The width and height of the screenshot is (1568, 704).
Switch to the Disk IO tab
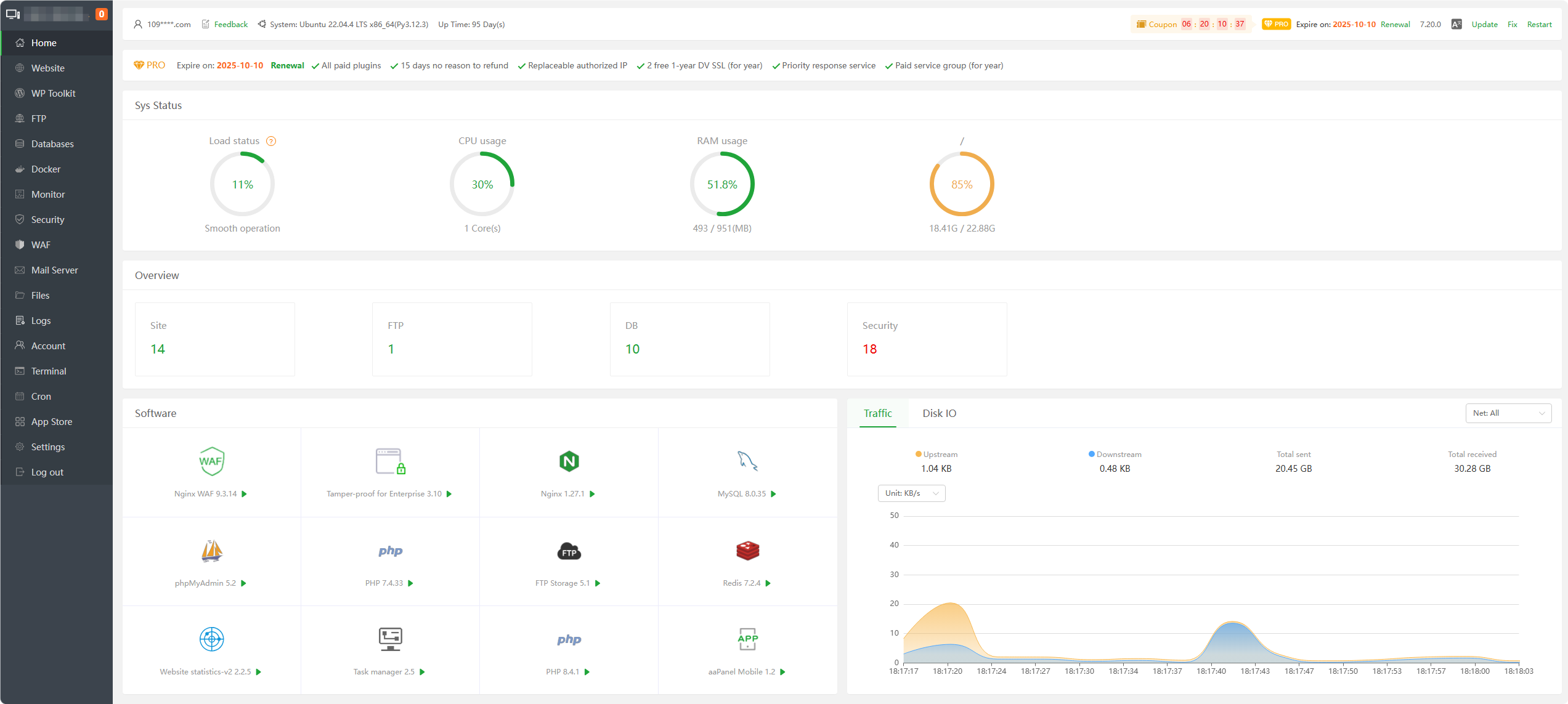(x=939, y=413)
